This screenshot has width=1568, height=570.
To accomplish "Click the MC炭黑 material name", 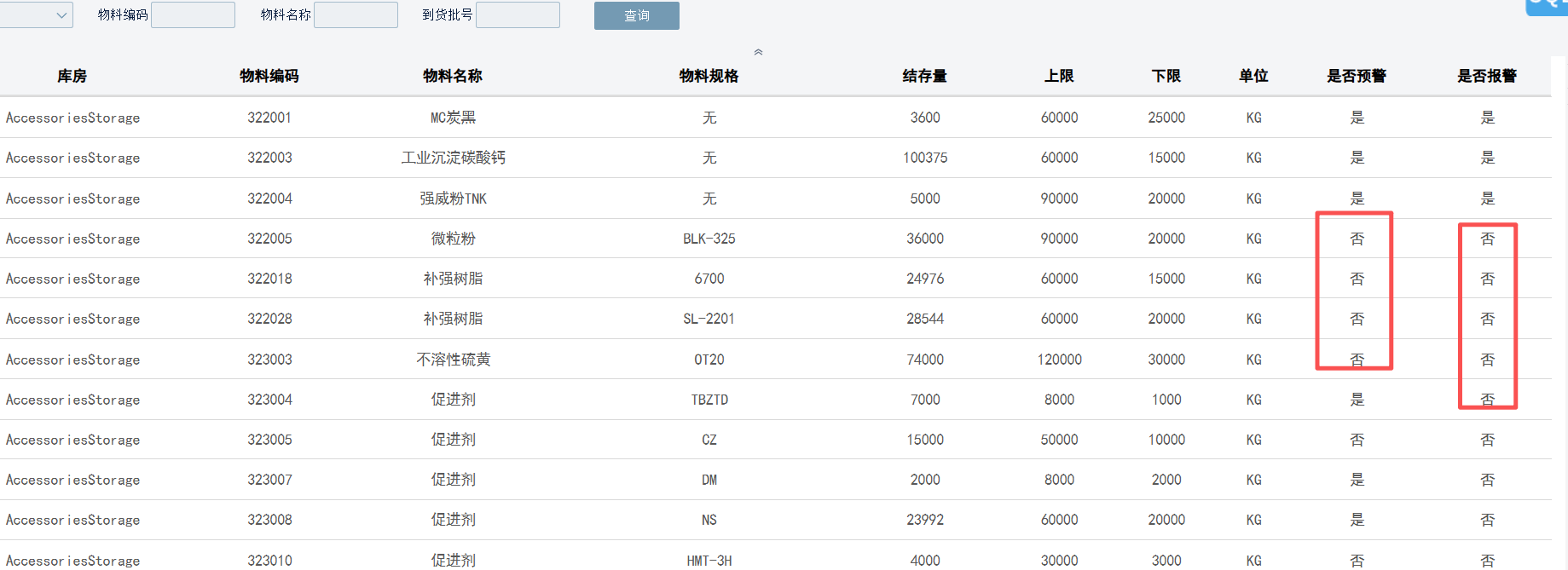I will [x=453, y=118].
